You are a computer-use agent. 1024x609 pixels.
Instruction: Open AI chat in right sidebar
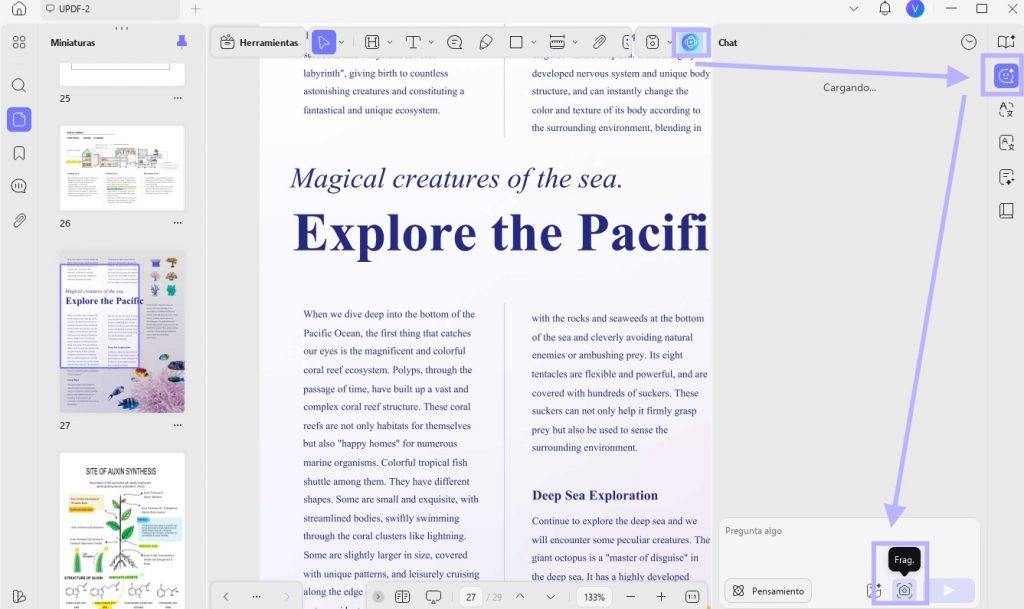(x=1006, y=76)
